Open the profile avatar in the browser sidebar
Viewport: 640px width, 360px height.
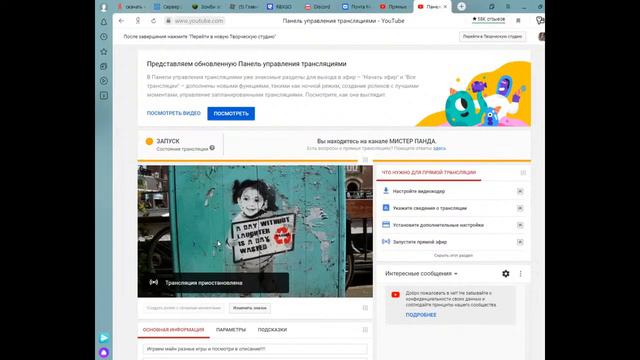(104, 7)
